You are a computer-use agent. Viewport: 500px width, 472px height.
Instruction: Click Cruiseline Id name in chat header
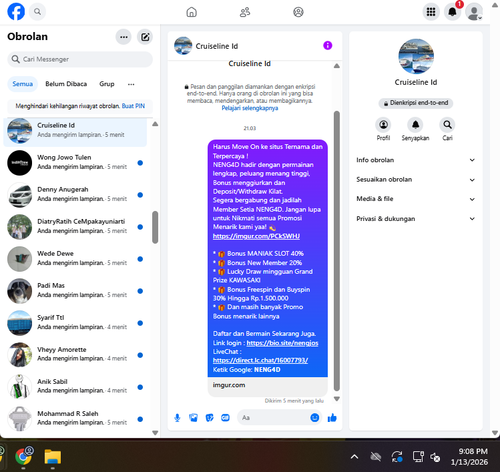coord(217,46)
